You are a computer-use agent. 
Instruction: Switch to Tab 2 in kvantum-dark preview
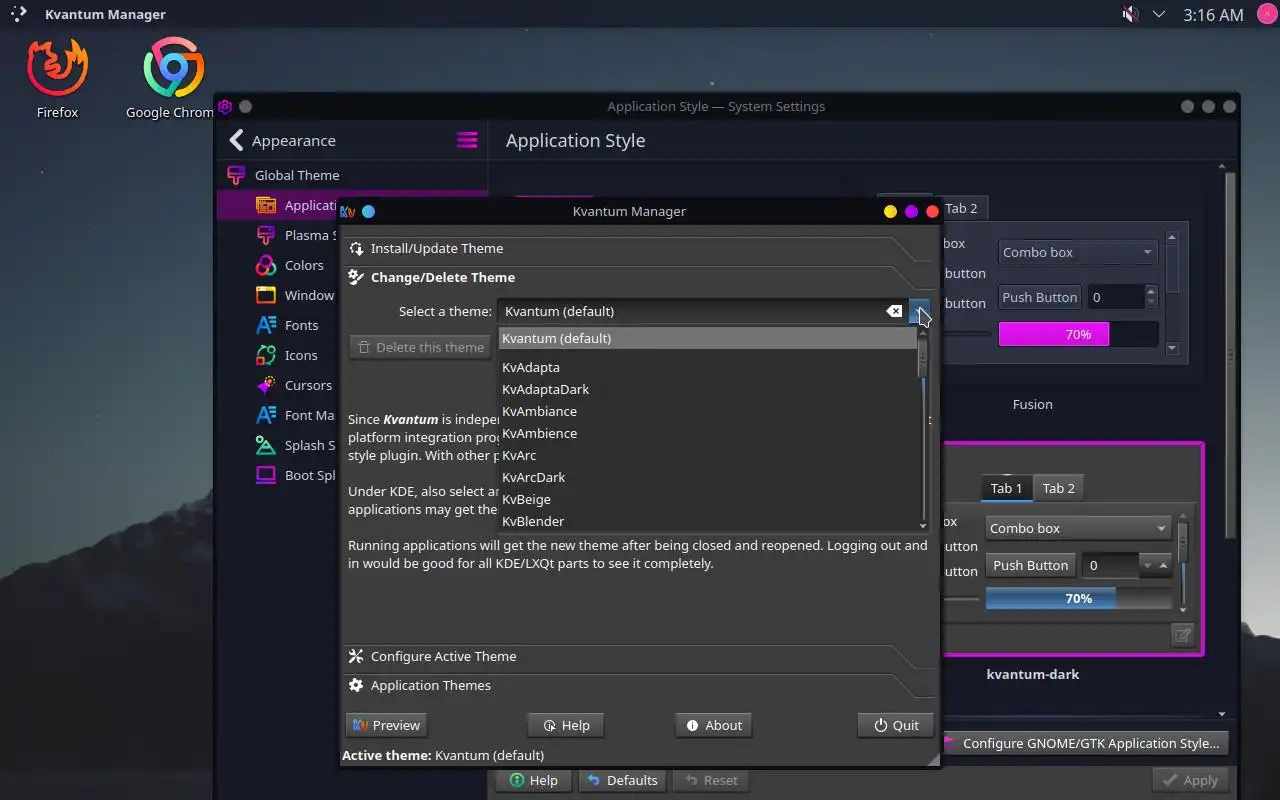pyautogui.click(x=1059, y=488)
